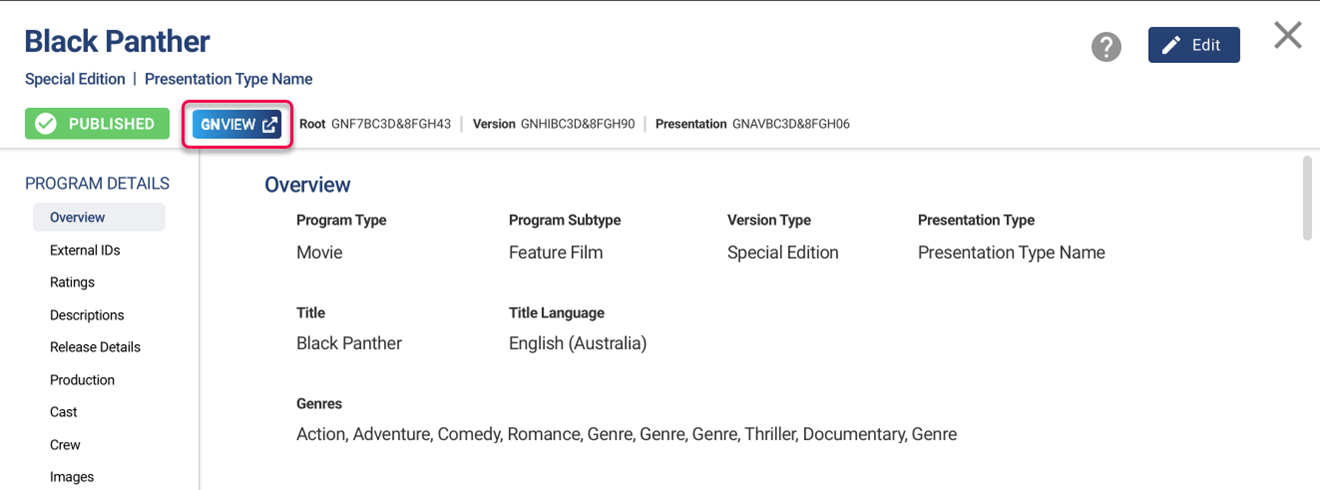
Task: Go to External IDs section
Action: [85, 250]
